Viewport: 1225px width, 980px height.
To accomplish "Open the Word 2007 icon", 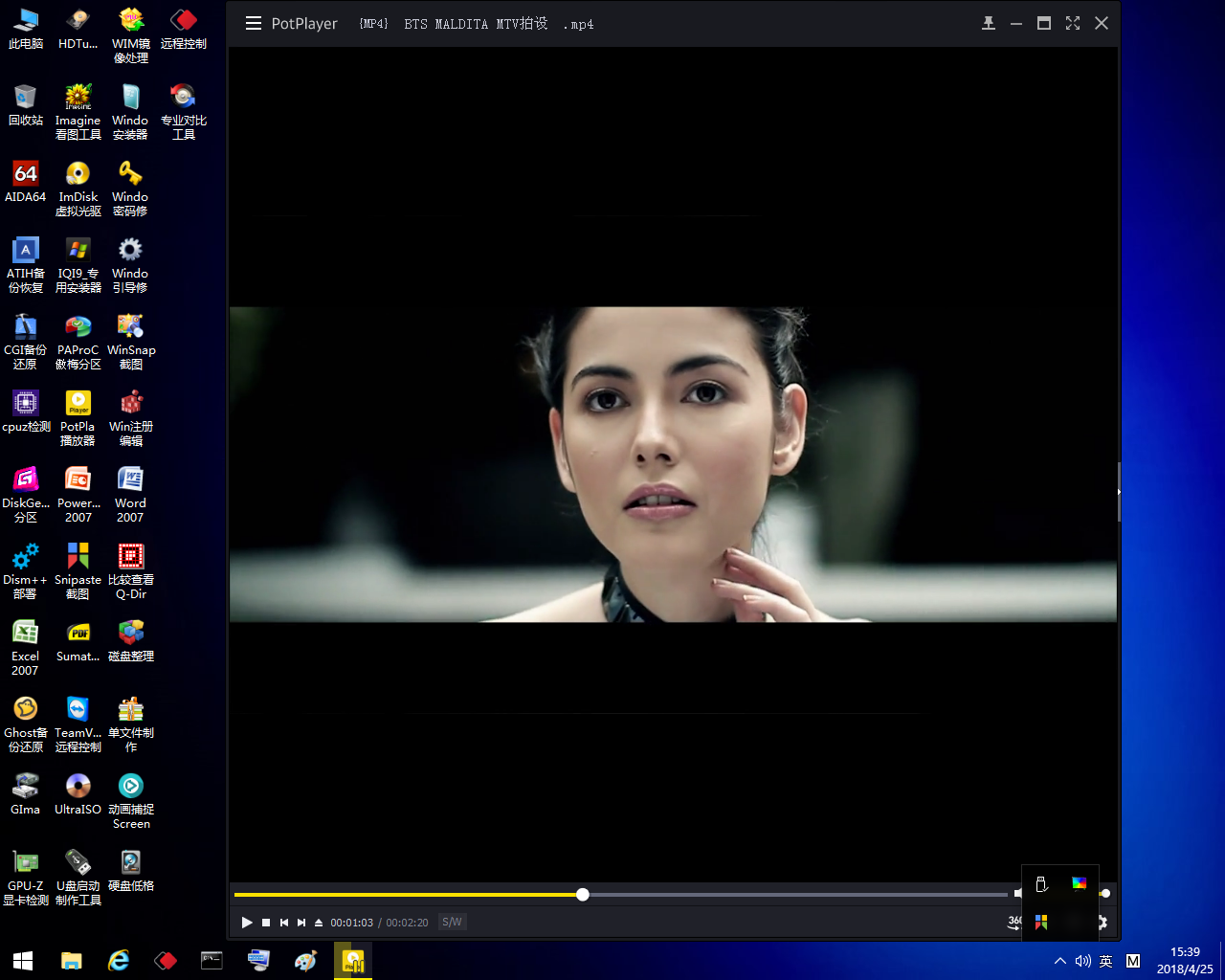I will pos(131,495).
